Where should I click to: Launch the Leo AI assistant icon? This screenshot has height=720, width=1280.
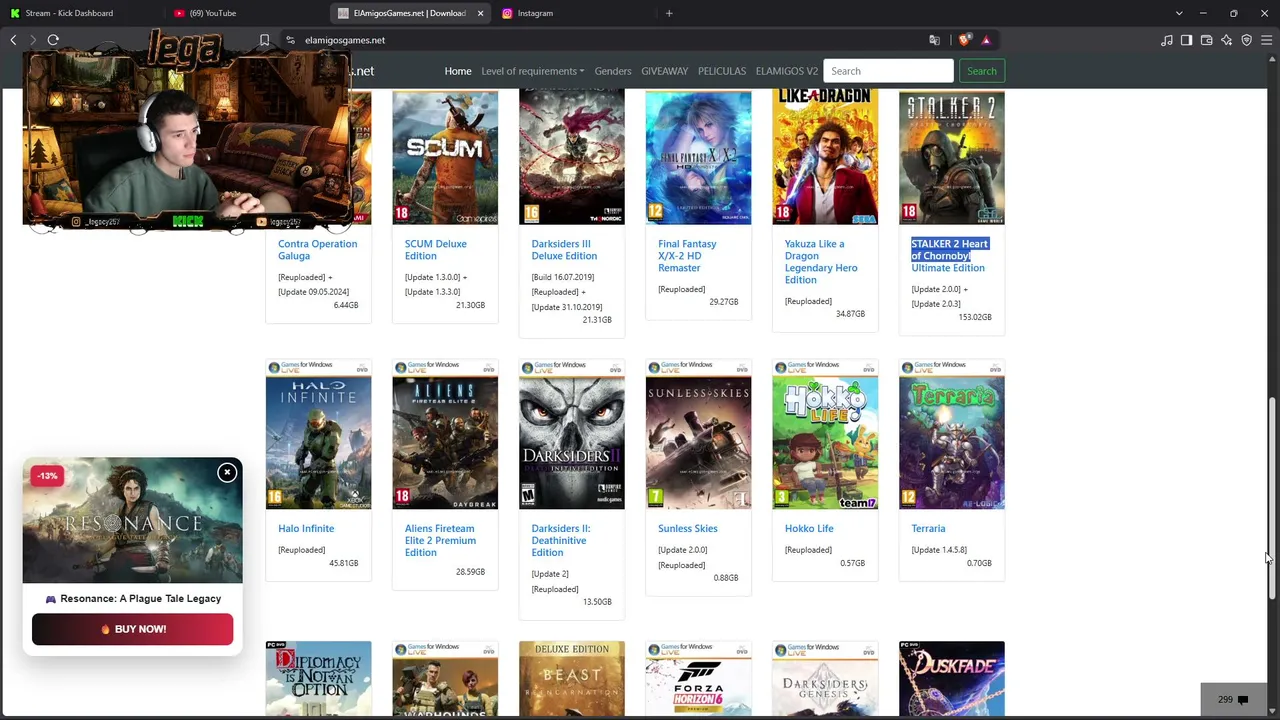click(x=1226, y=40)
